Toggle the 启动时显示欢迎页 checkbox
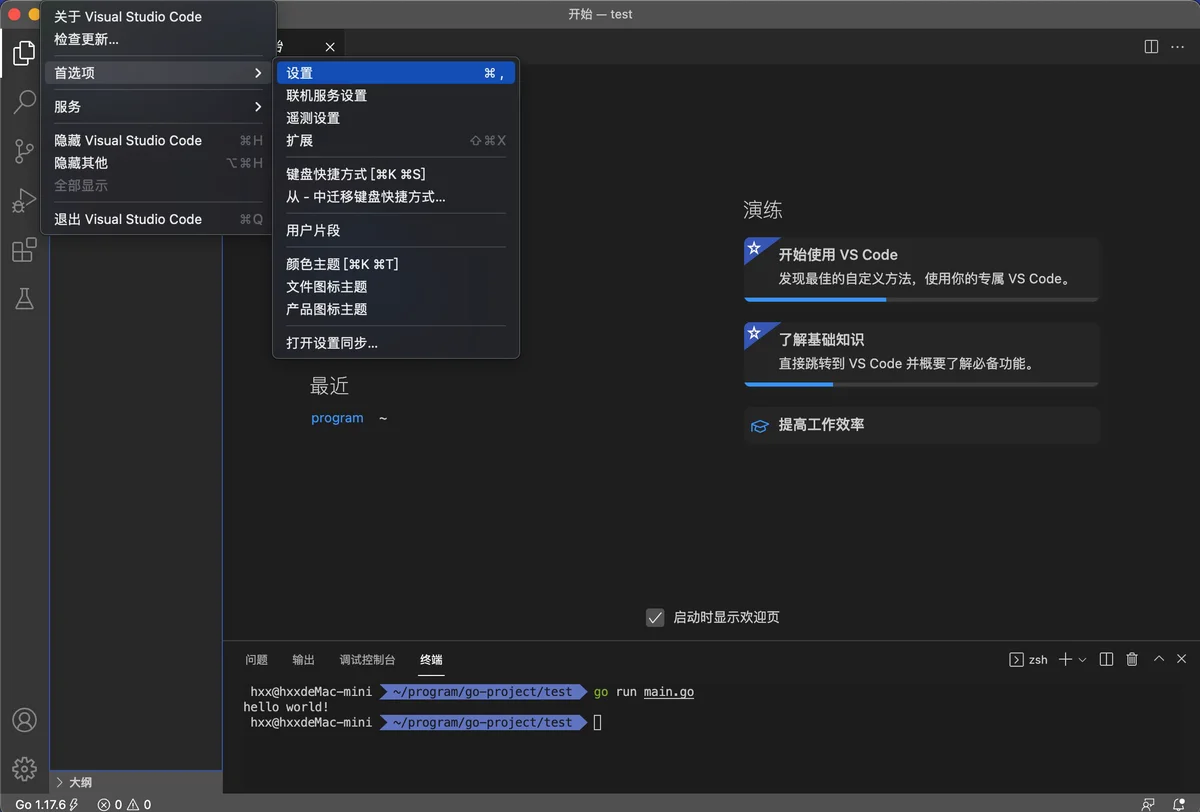 655,617
